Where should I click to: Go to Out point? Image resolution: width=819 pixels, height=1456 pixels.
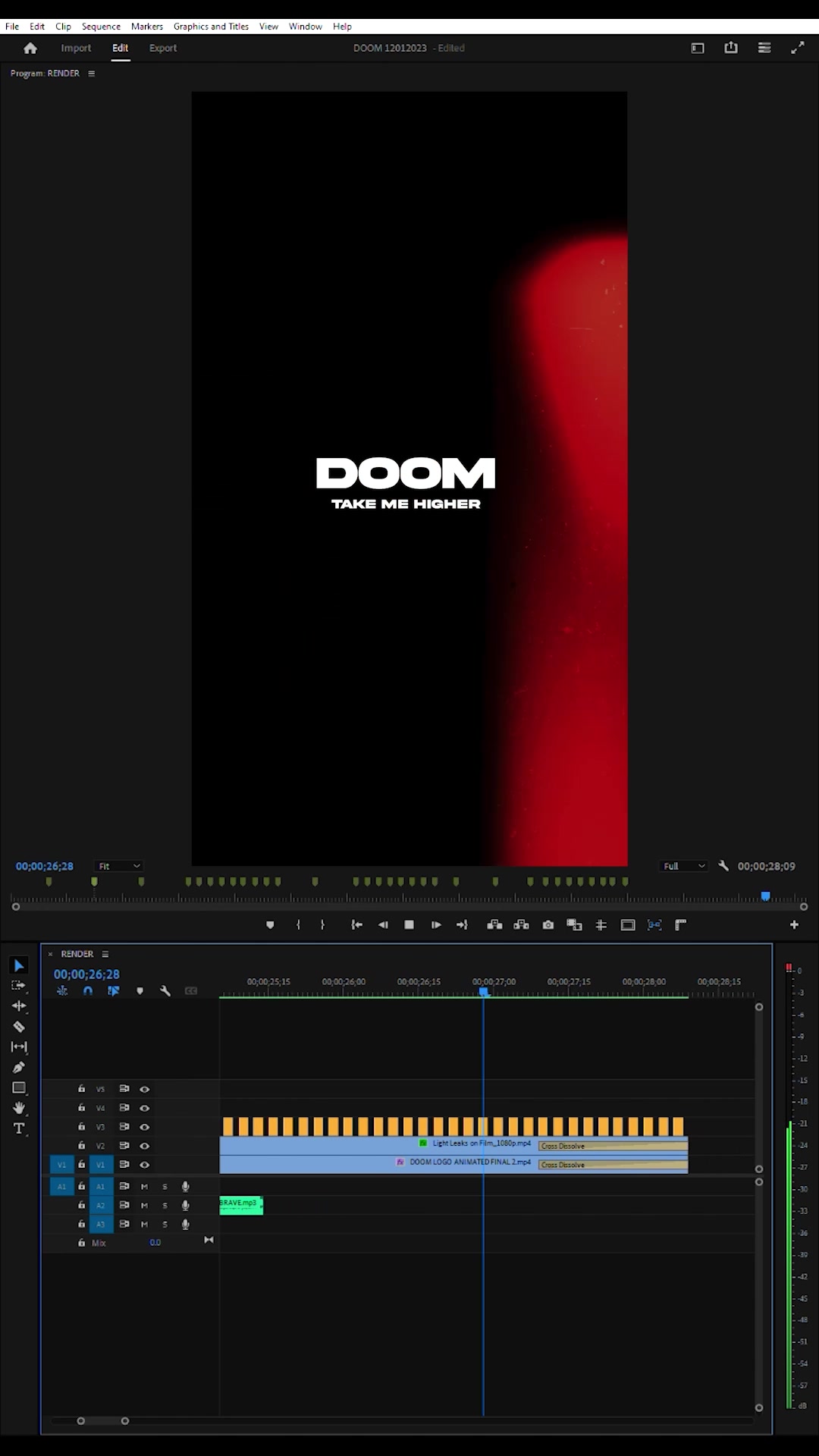(462, 925)
